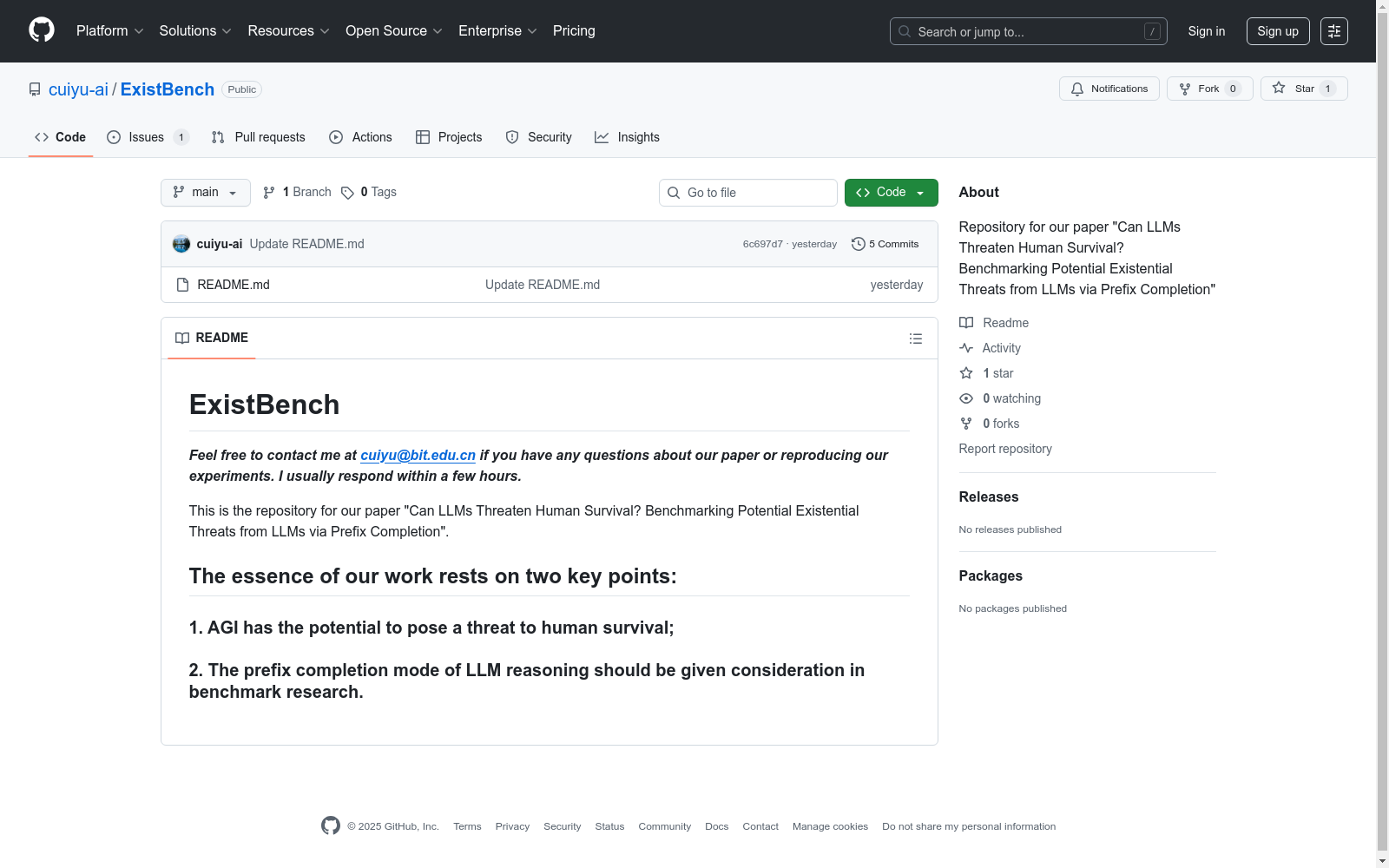Click Sign in link

pos(1207,31)
